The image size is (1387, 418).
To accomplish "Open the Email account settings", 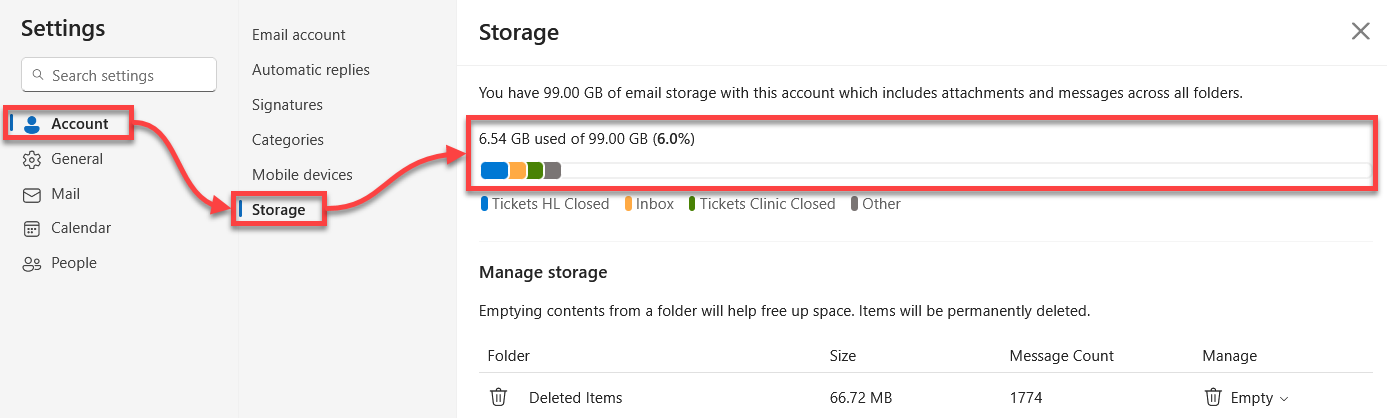I will click(x=298, y=35).
